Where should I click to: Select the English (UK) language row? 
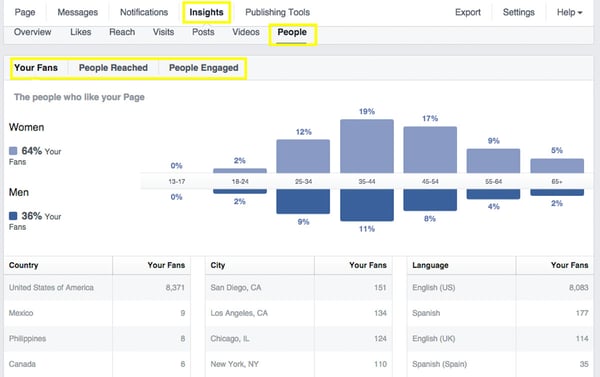point(501,339)
